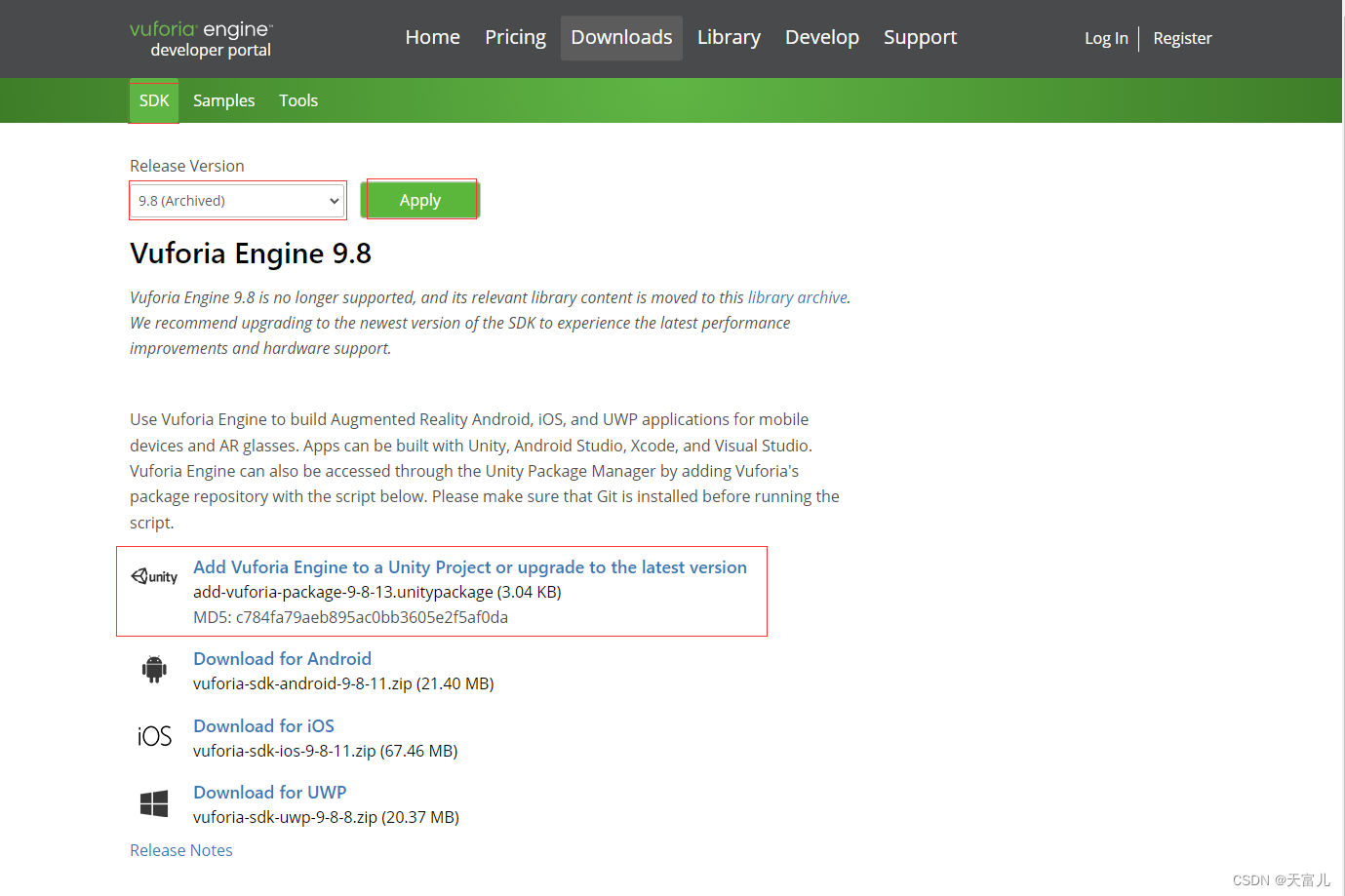Click the Register link
Viewport: 1345px width, 896px height.
click(x=1182, y=38)
